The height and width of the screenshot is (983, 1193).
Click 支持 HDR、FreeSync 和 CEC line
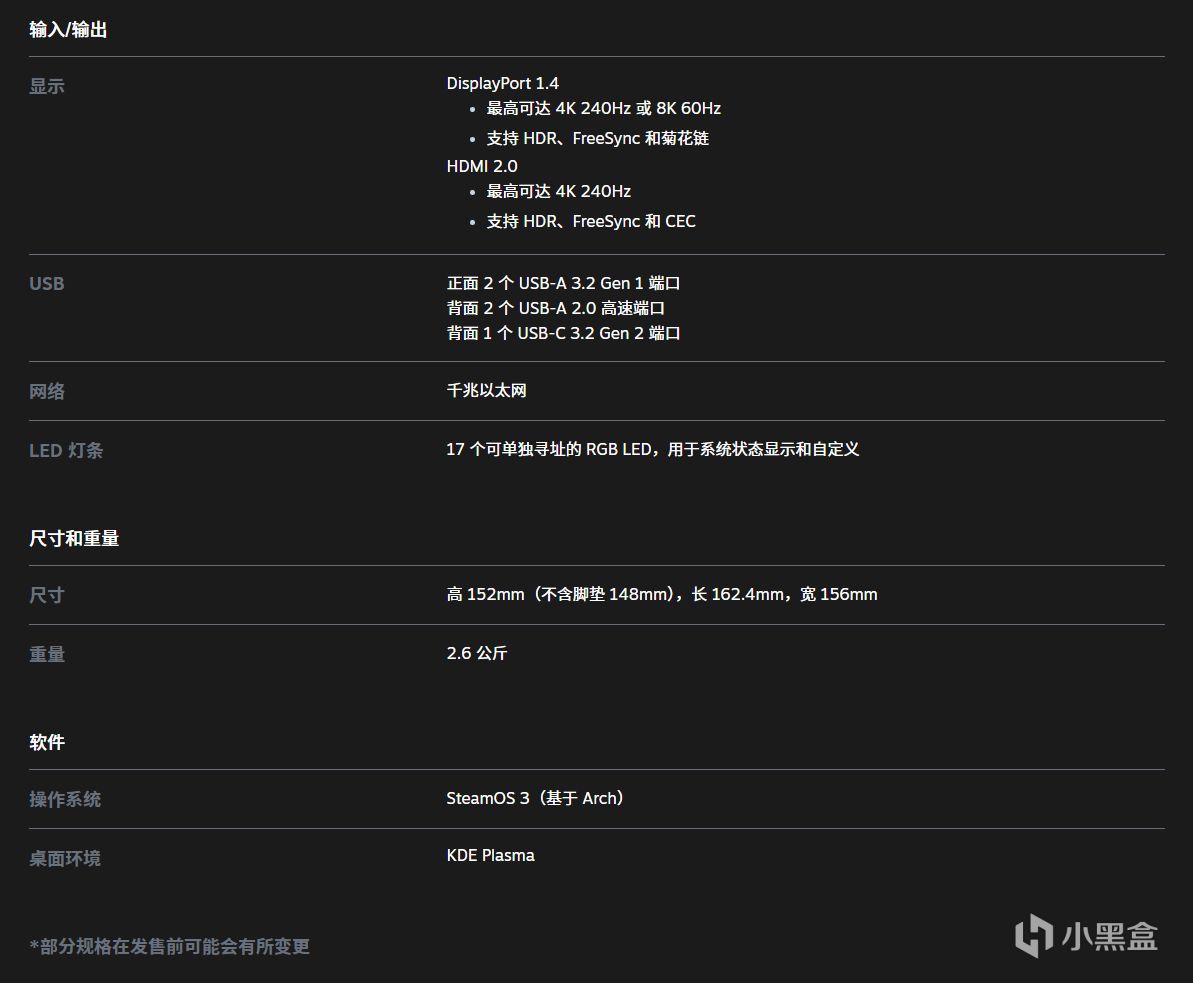pos(591,221)
